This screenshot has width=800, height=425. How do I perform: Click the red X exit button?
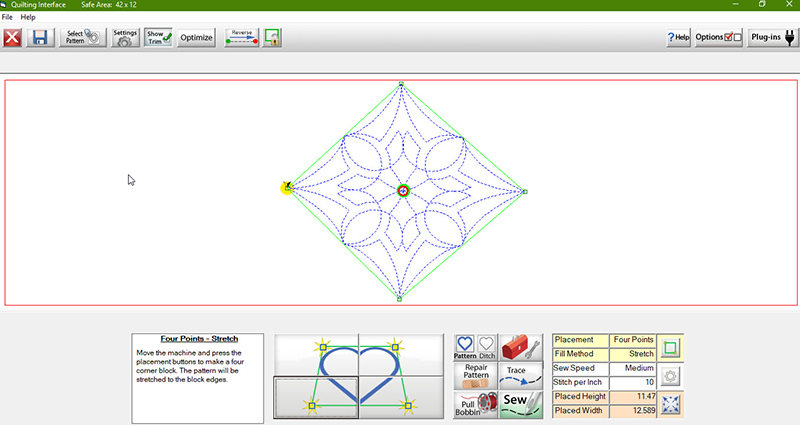point(13,38)
